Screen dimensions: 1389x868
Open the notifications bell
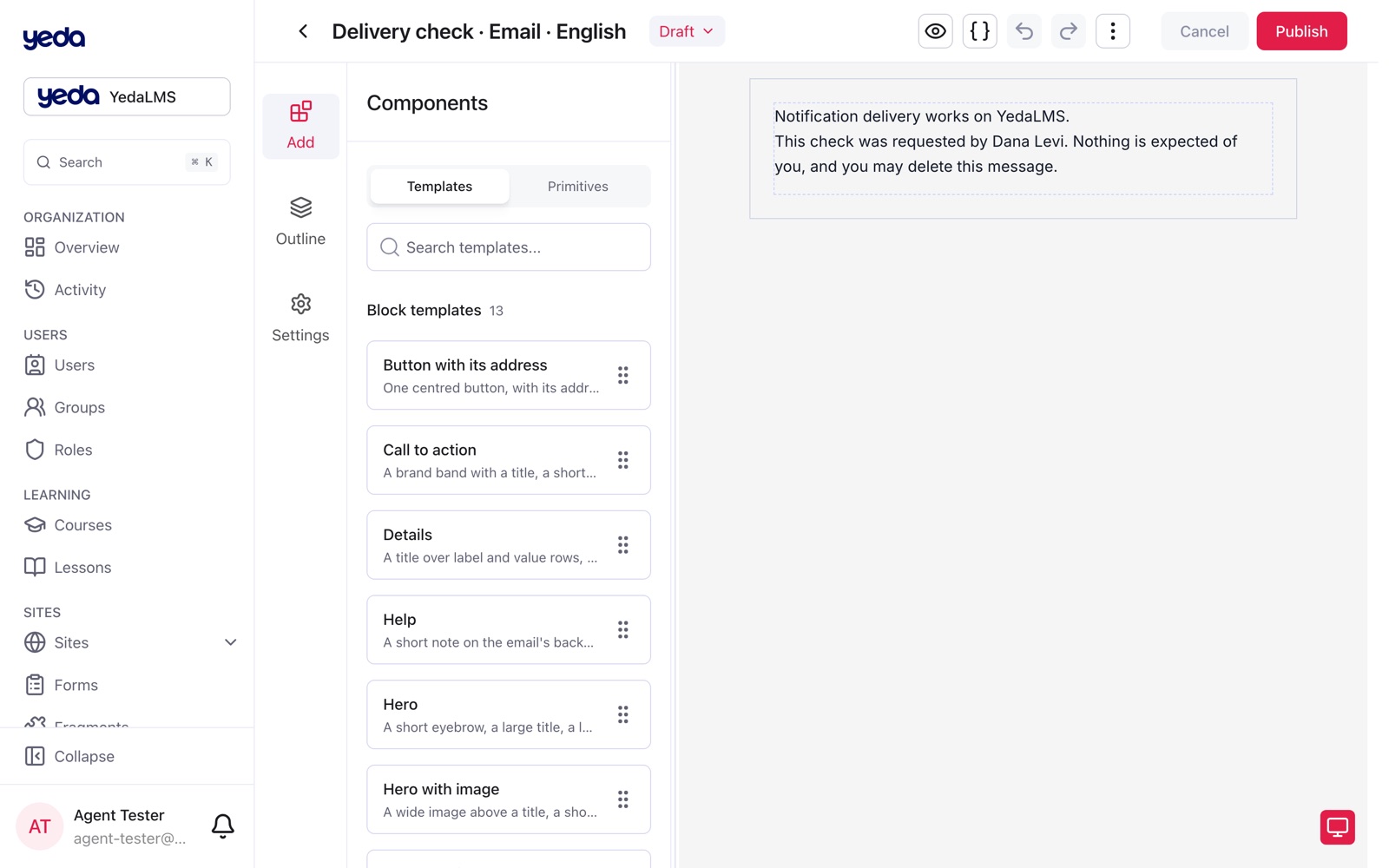point(223,825)
